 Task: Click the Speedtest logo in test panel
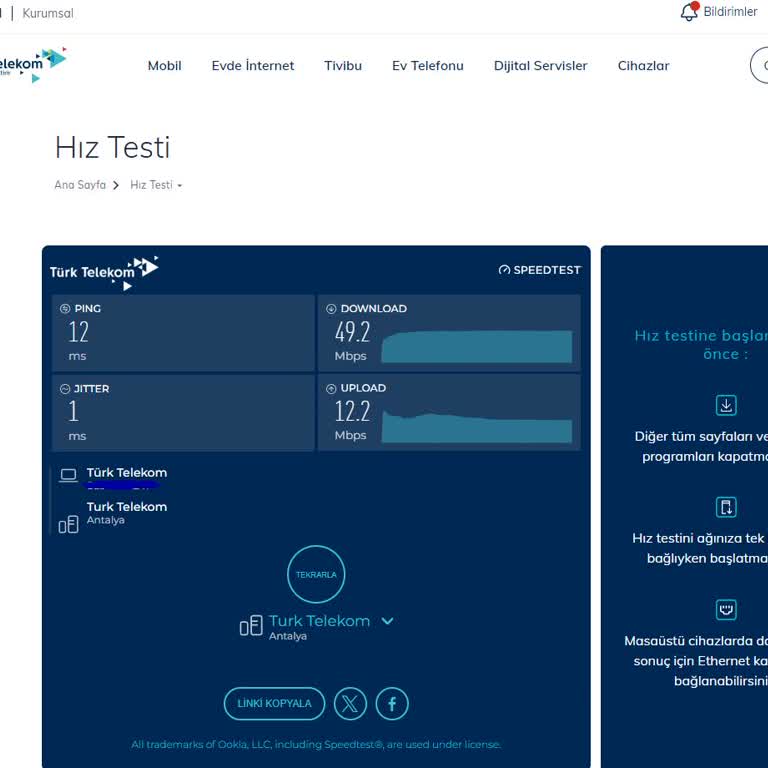539,270
